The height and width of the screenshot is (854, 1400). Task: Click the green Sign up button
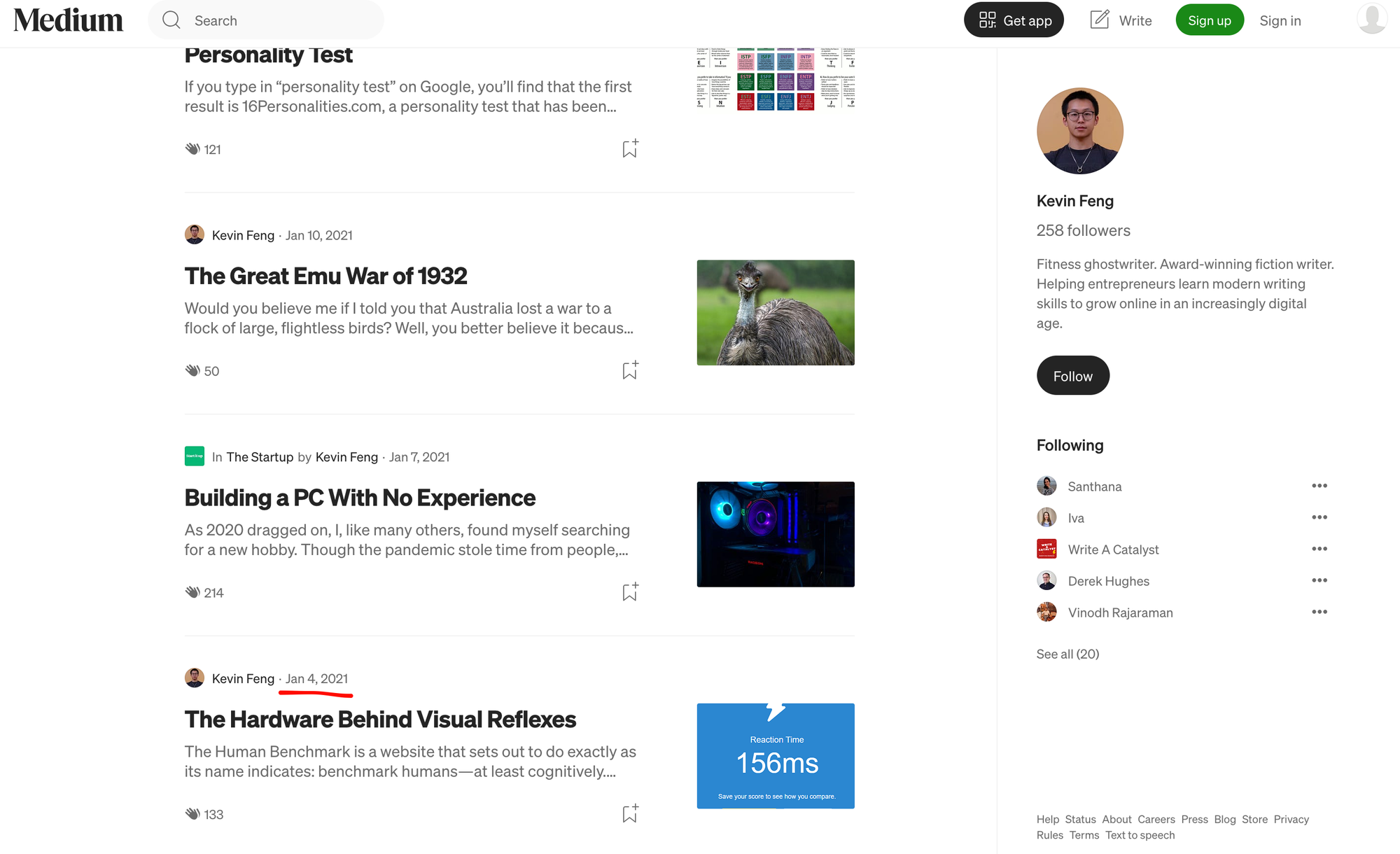(1210, 20)
